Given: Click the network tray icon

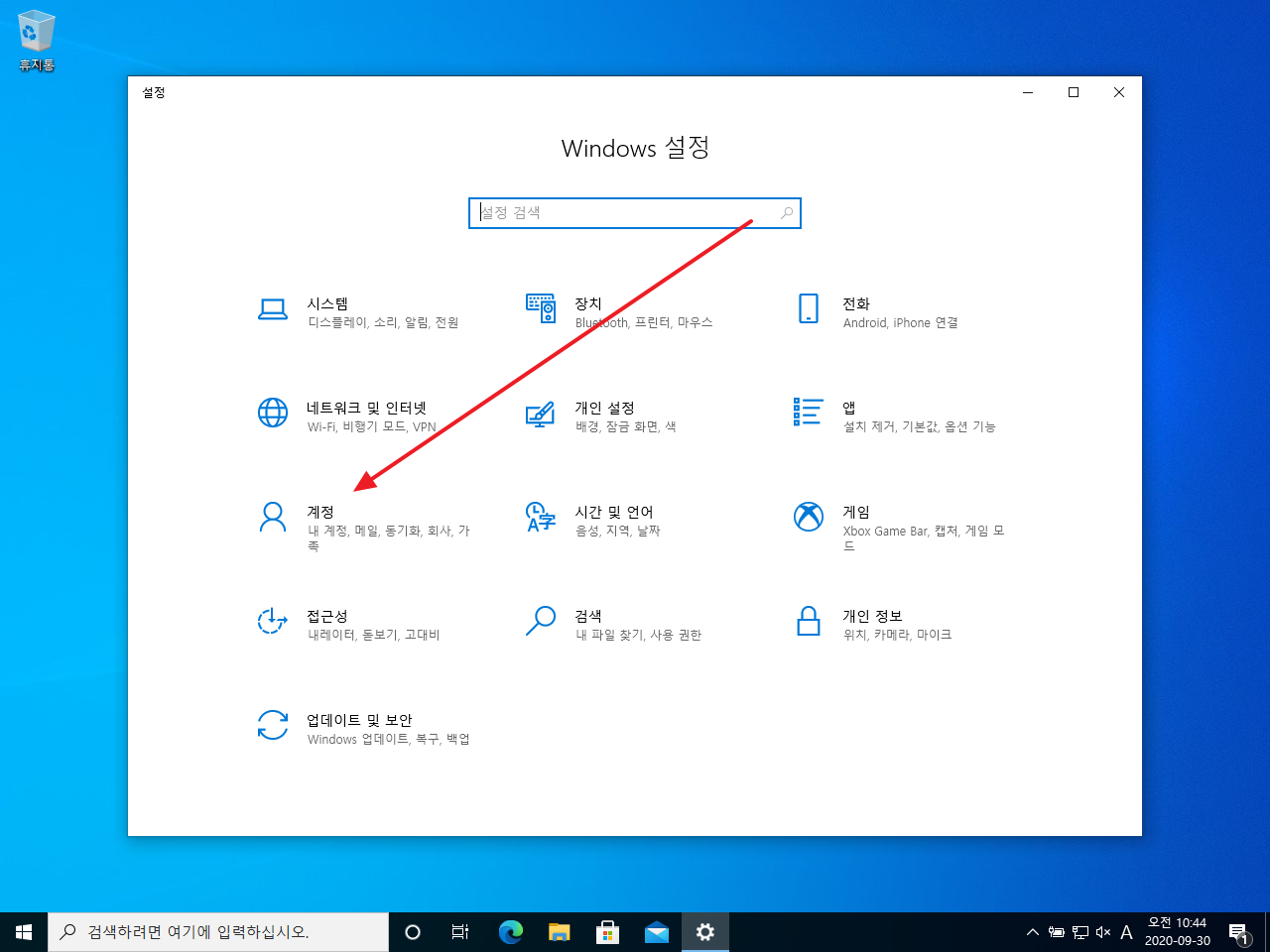Looking at the screenshot, I should tap(1079, 932).
